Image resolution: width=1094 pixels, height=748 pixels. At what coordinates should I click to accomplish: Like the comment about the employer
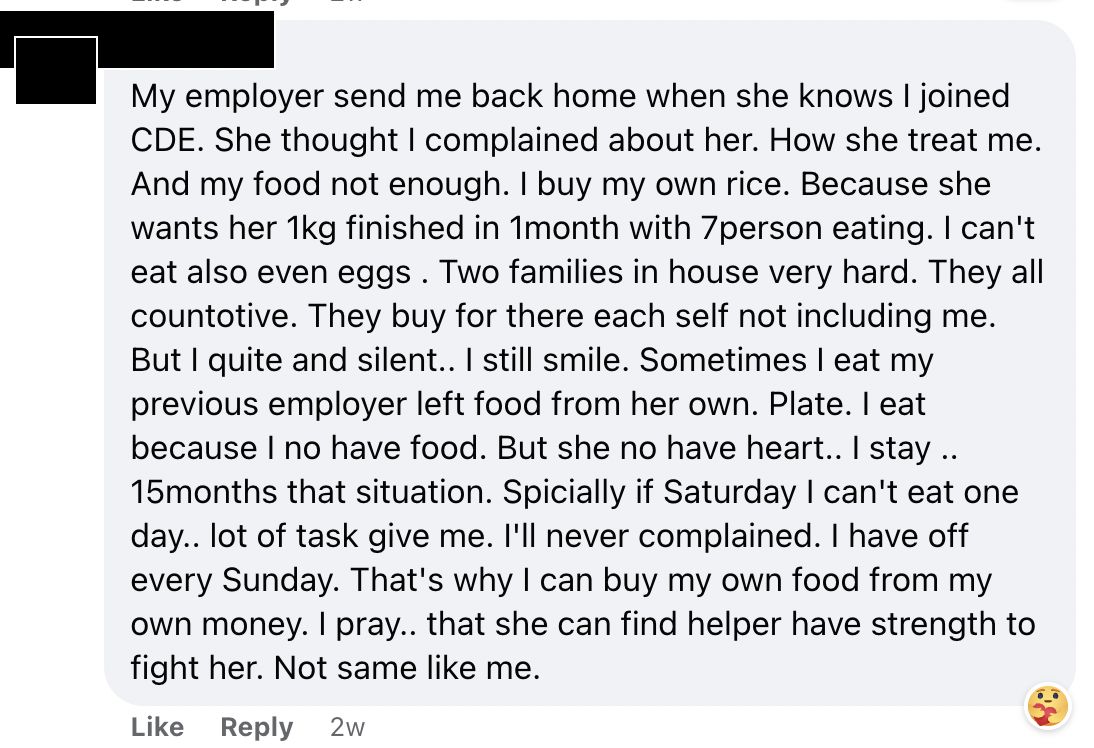point(157,727)
